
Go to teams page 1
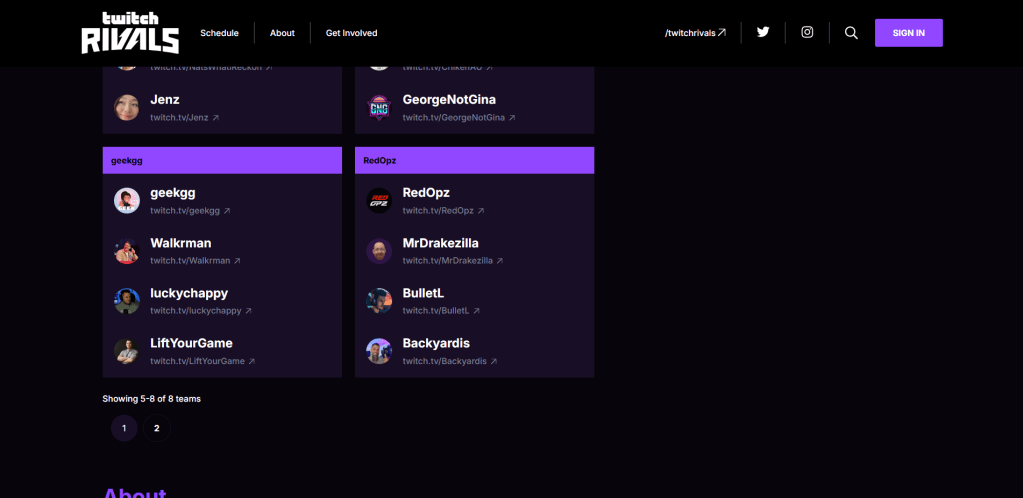tap(124, 428)
